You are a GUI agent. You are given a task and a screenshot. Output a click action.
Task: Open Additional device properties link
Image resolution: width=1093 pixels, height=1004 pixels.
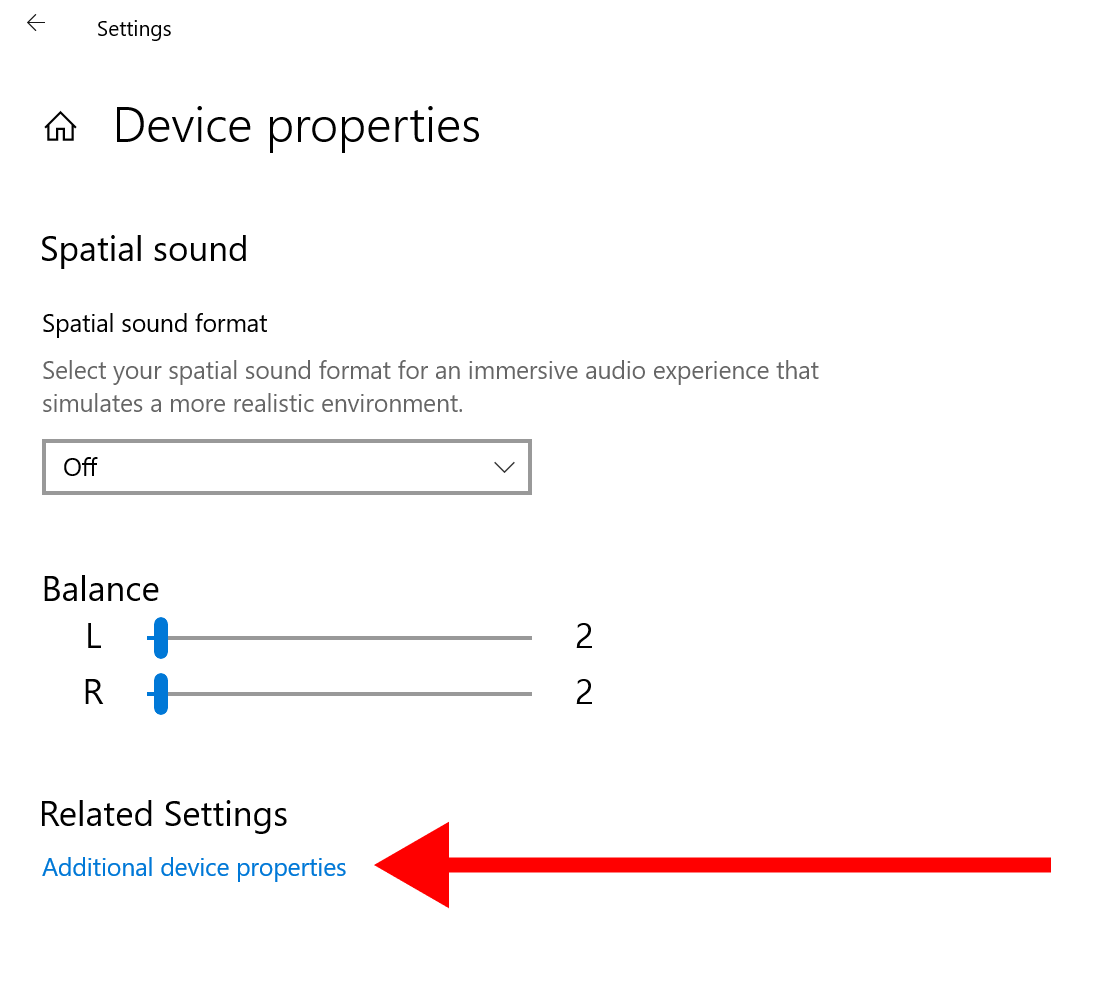coord(194,867)
